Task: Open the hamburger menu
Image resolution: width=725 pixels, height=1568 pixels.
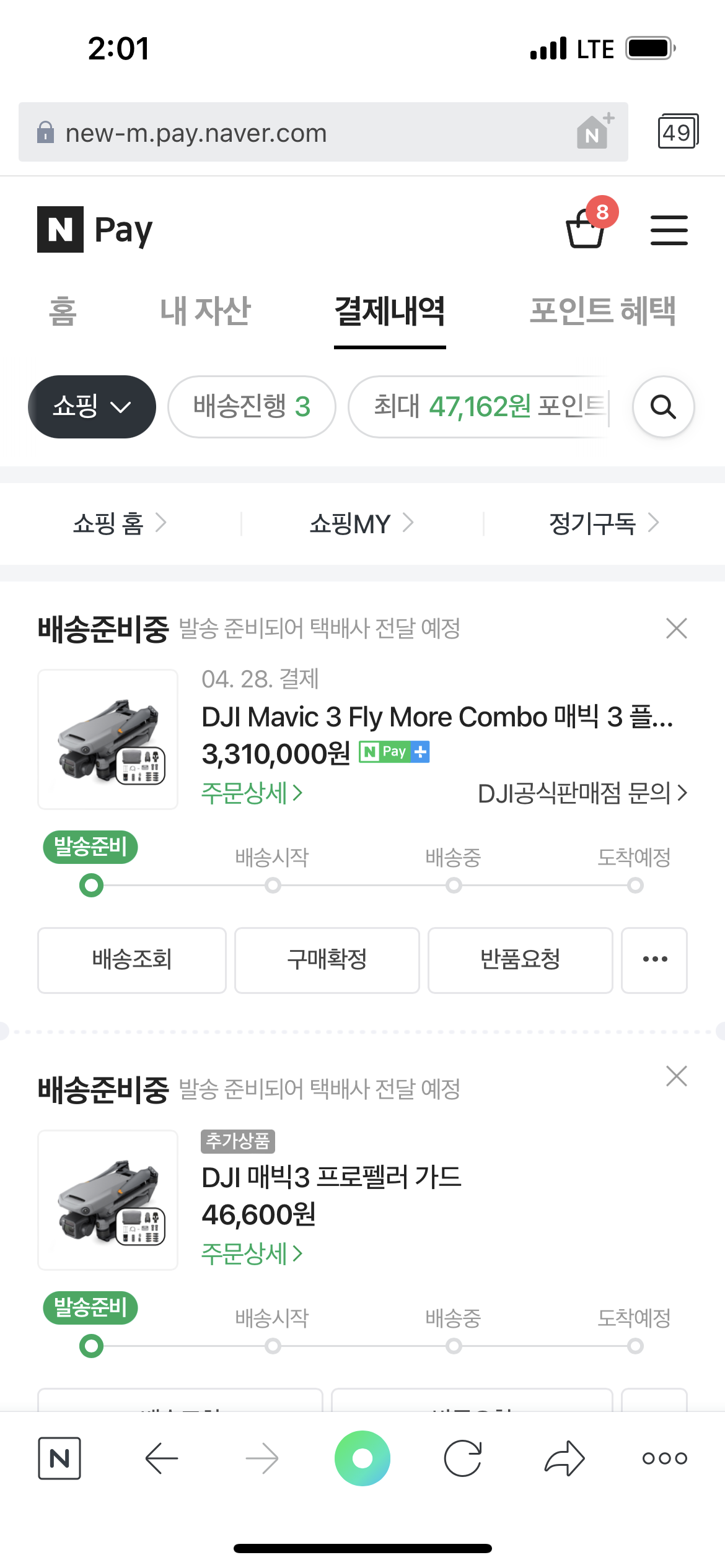Action: (x=669, y=230)
